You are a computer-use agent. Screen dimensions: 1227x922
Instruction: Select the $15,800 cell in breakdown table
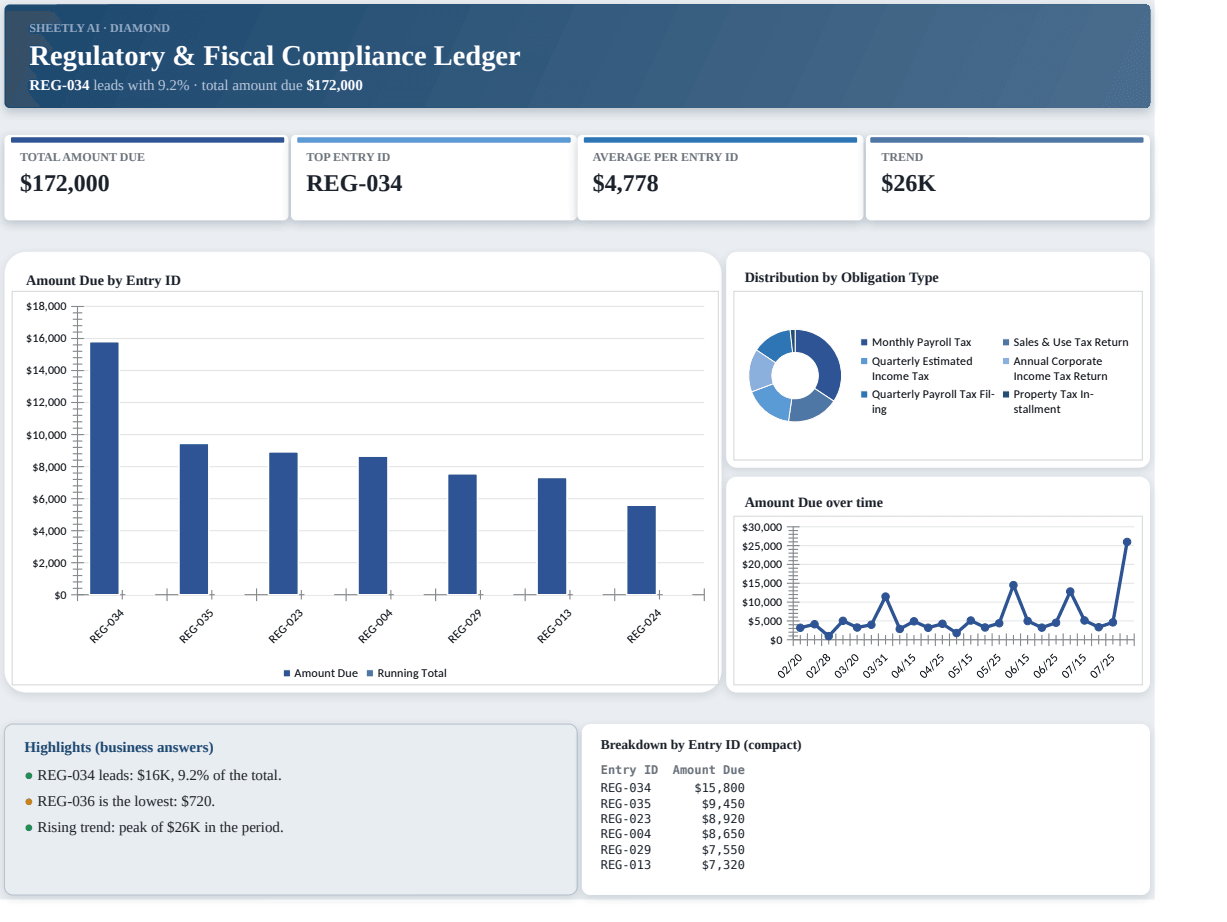[720, 788]
